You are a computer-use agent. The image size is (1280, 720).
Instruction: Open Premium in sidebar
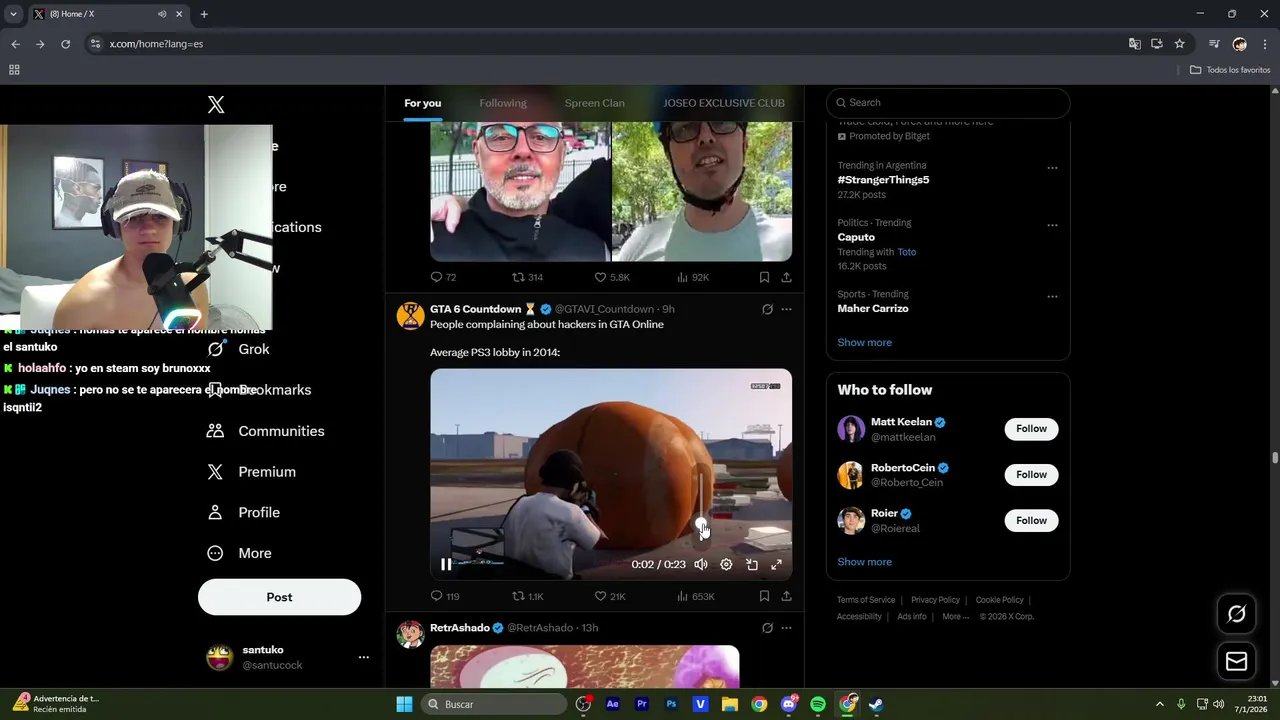coord(252,472)
